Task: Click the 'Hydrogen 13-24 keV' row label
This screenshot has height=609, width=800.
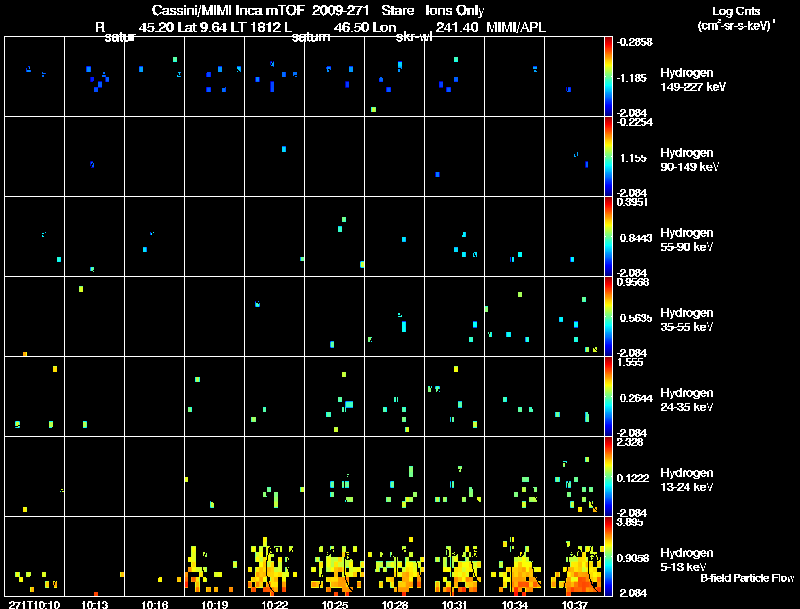Action: 687,480
